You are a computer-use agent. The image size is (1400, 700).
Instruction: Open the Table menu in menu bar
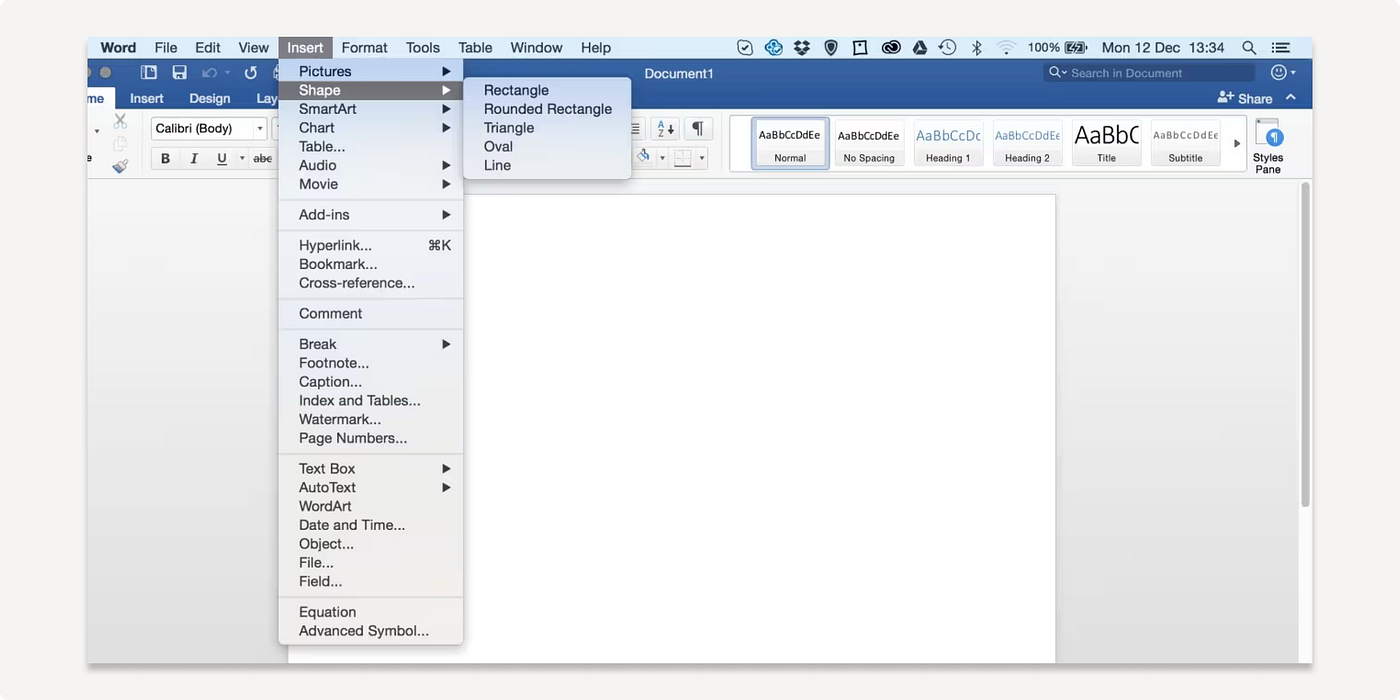pyautogui.click(x=475, y=47)
